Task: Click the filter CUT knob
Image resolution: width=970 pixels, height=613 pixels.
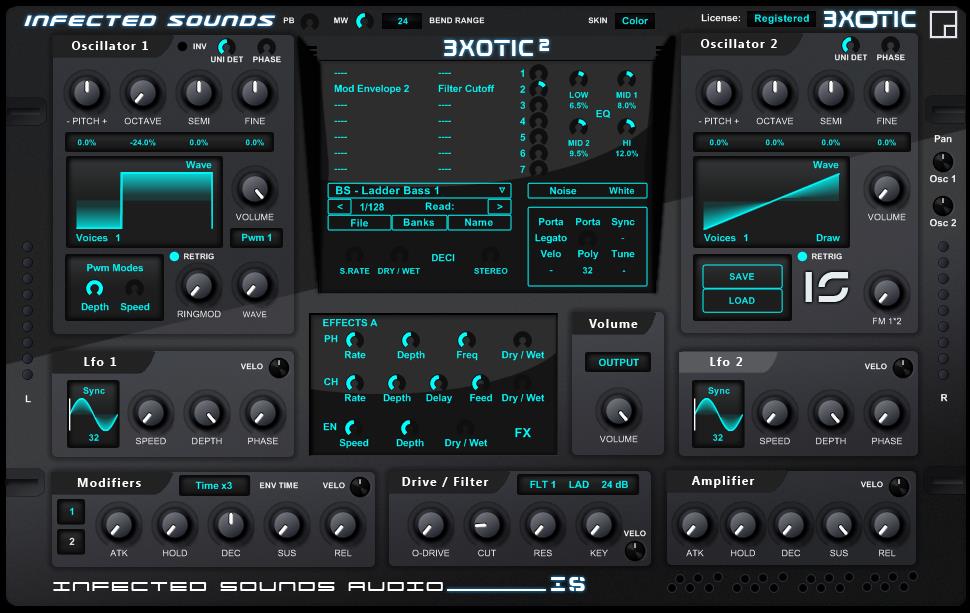Action: (x=486, y=525)
